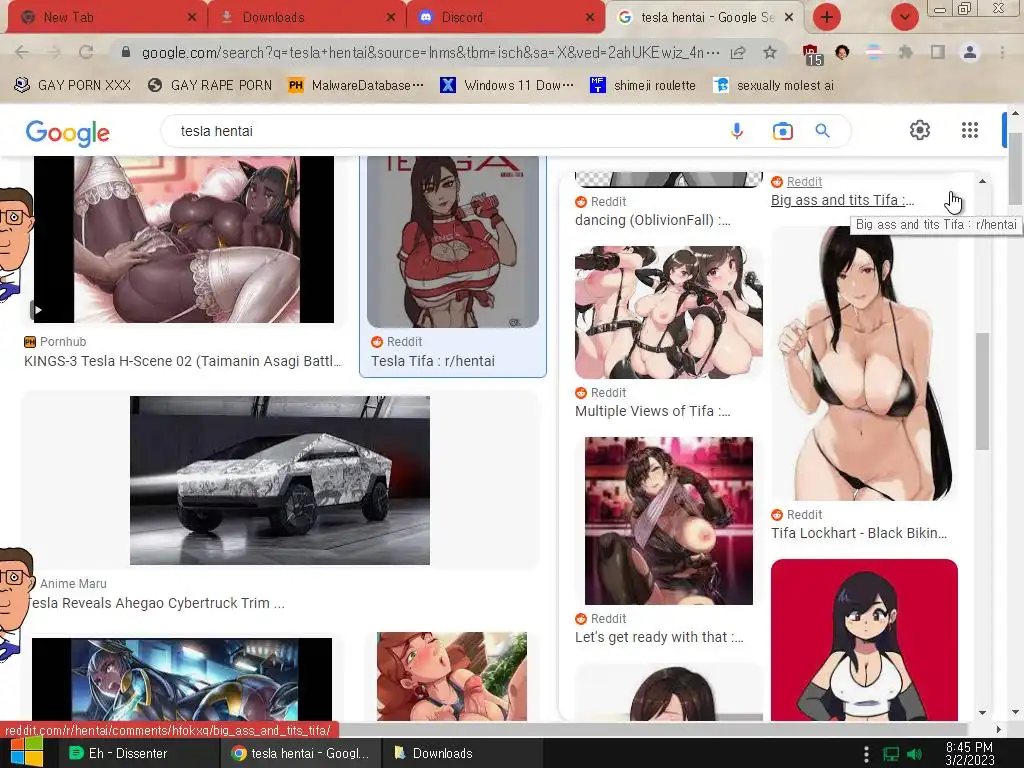Click the side panel scroll-down arrow
This screenshot has width=1024, height=768.
click(983, 712)
